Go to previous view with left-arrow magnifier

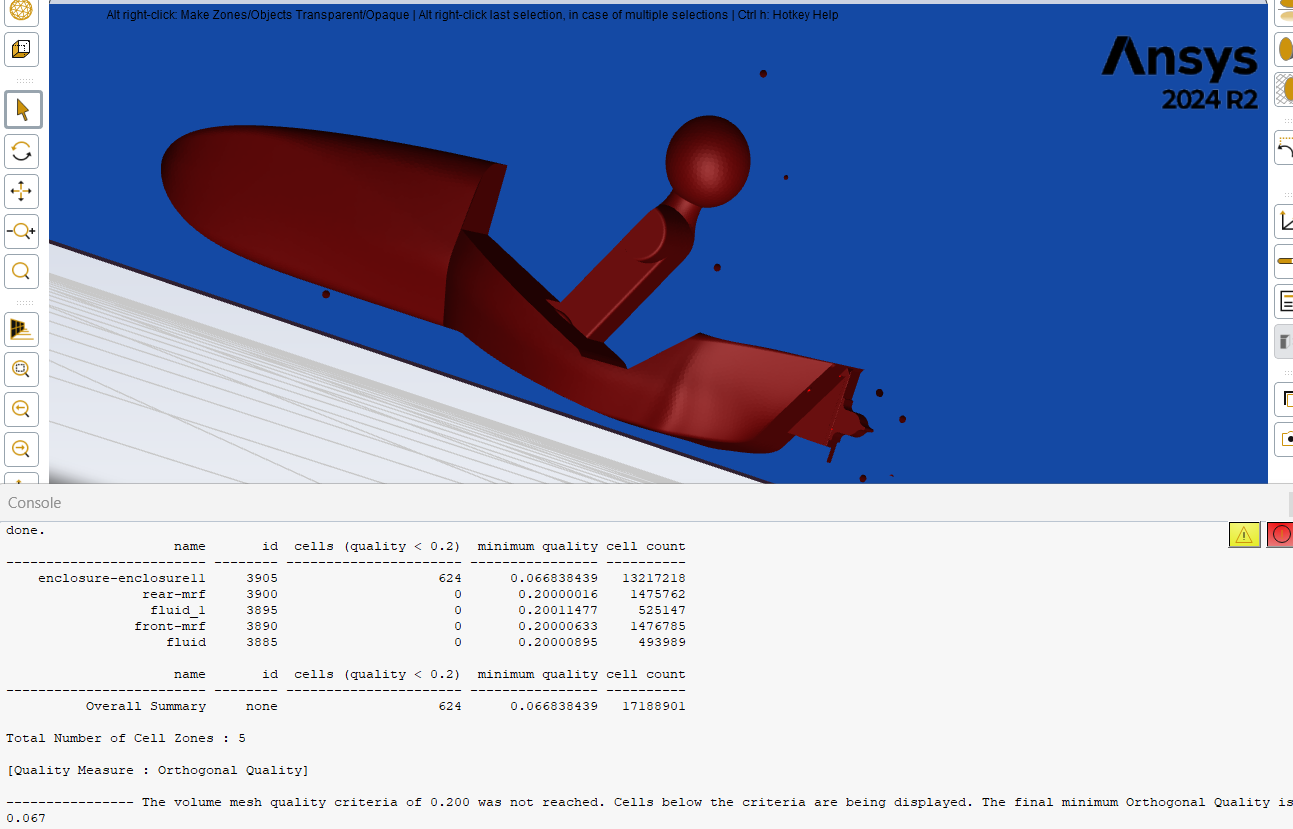point(22,409)
